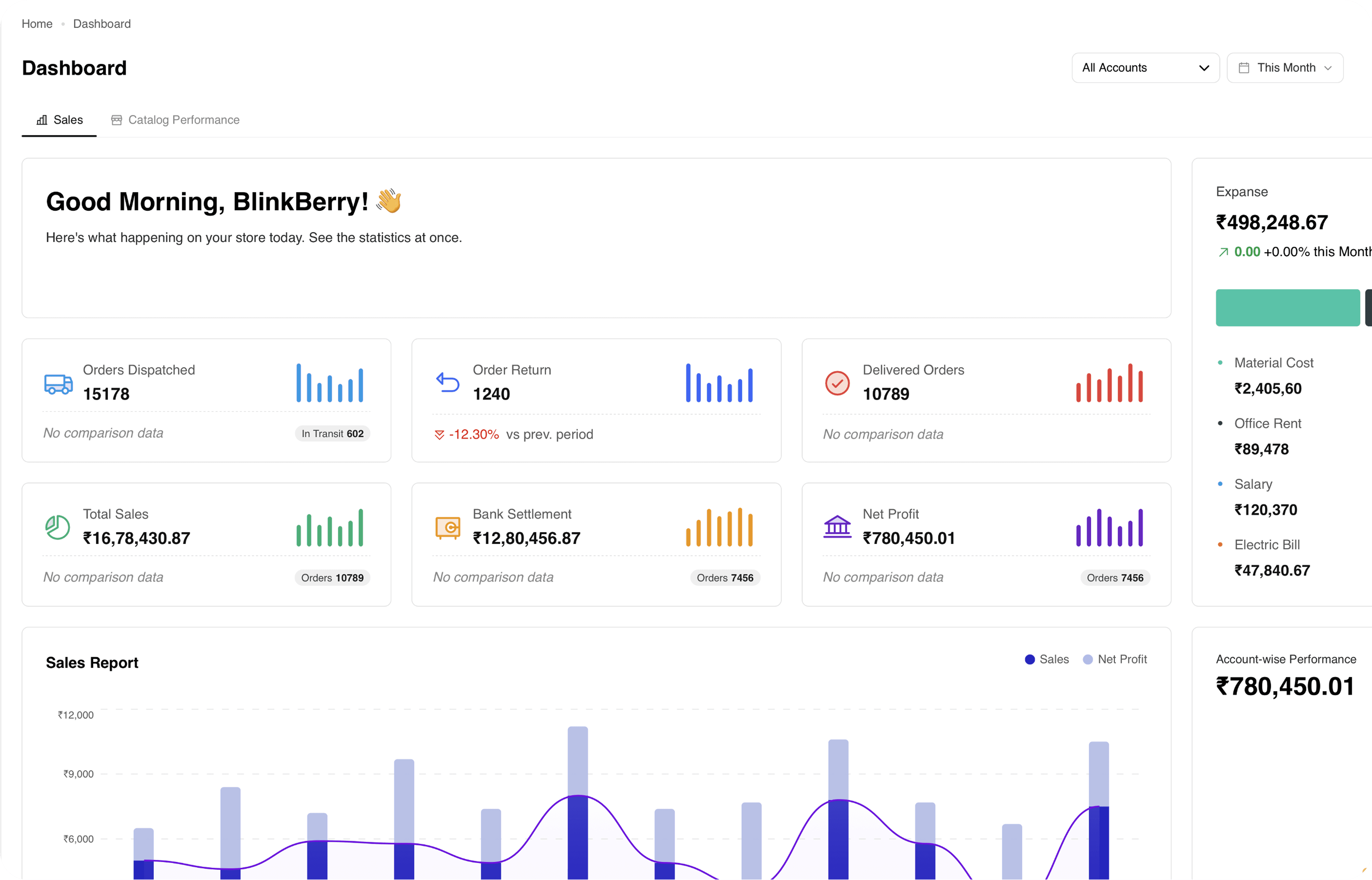
Task: Click the All Accounts chevron arrow
Action: pyautogui.click(x=1204, y=68)
